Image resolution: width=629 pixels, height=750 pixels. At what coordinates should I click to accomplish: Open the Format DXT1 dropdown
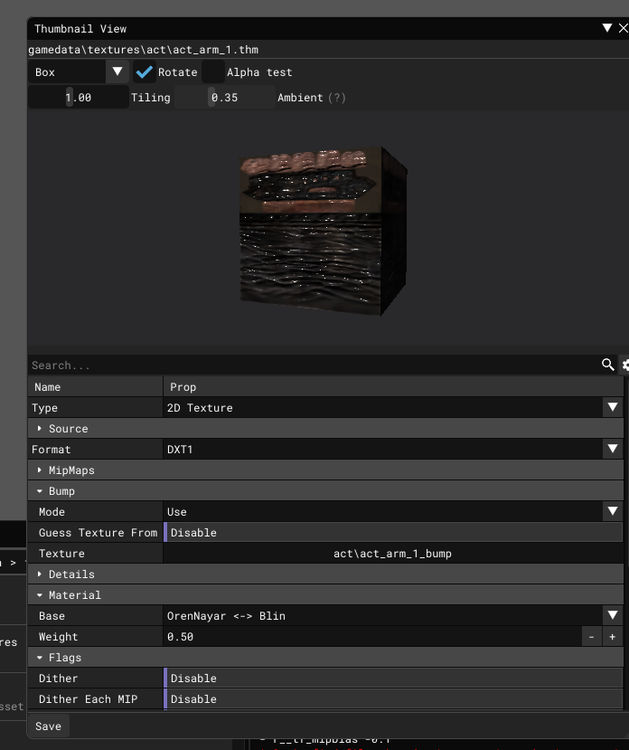pos(393,449)
